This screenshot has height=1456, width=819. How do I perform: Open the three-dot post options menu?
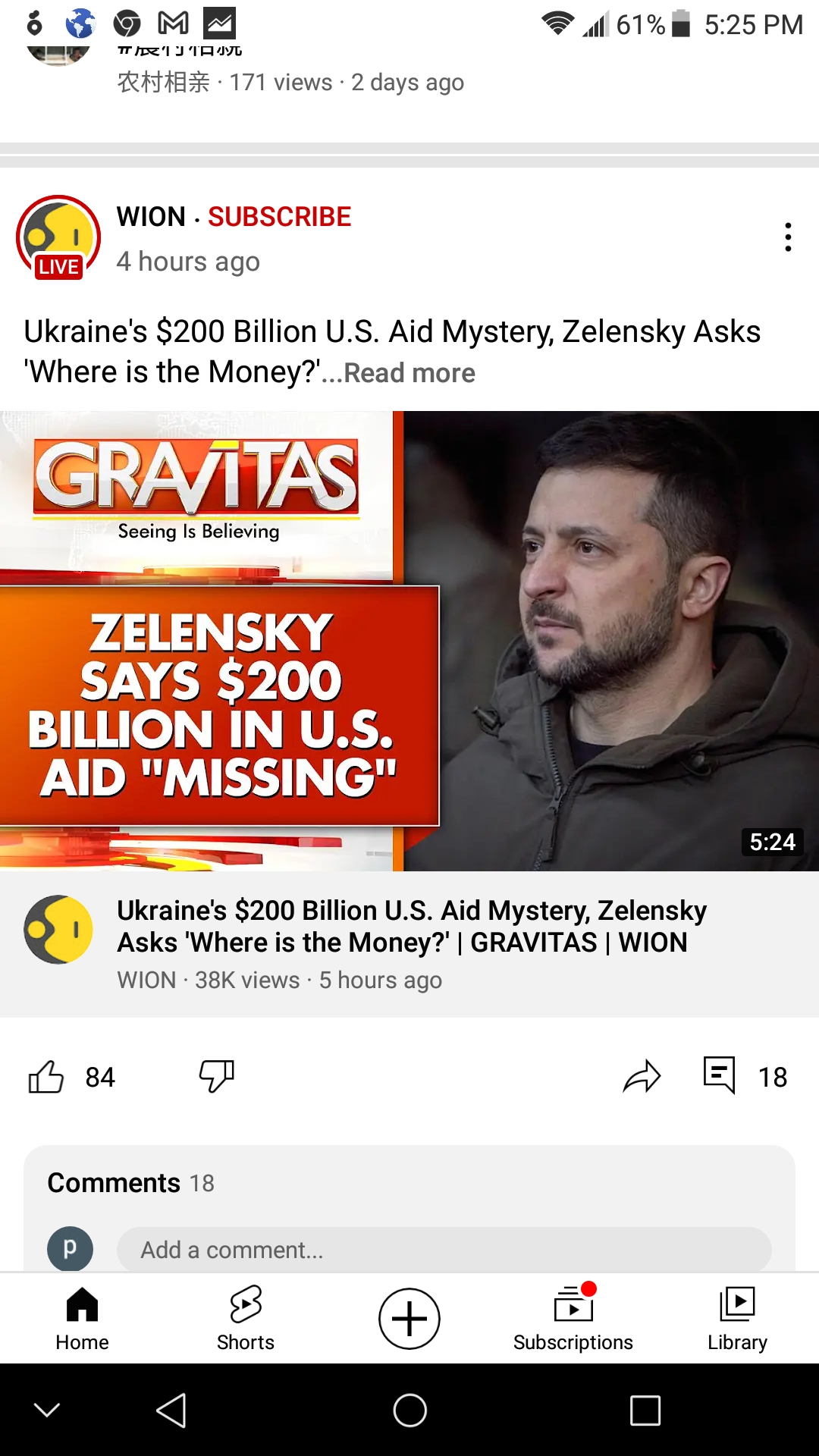[788, 237]
